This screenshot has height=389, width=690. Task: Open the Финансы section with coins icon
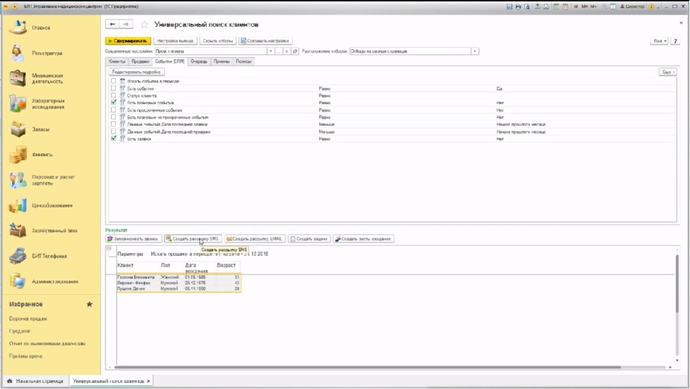[42, 154]
